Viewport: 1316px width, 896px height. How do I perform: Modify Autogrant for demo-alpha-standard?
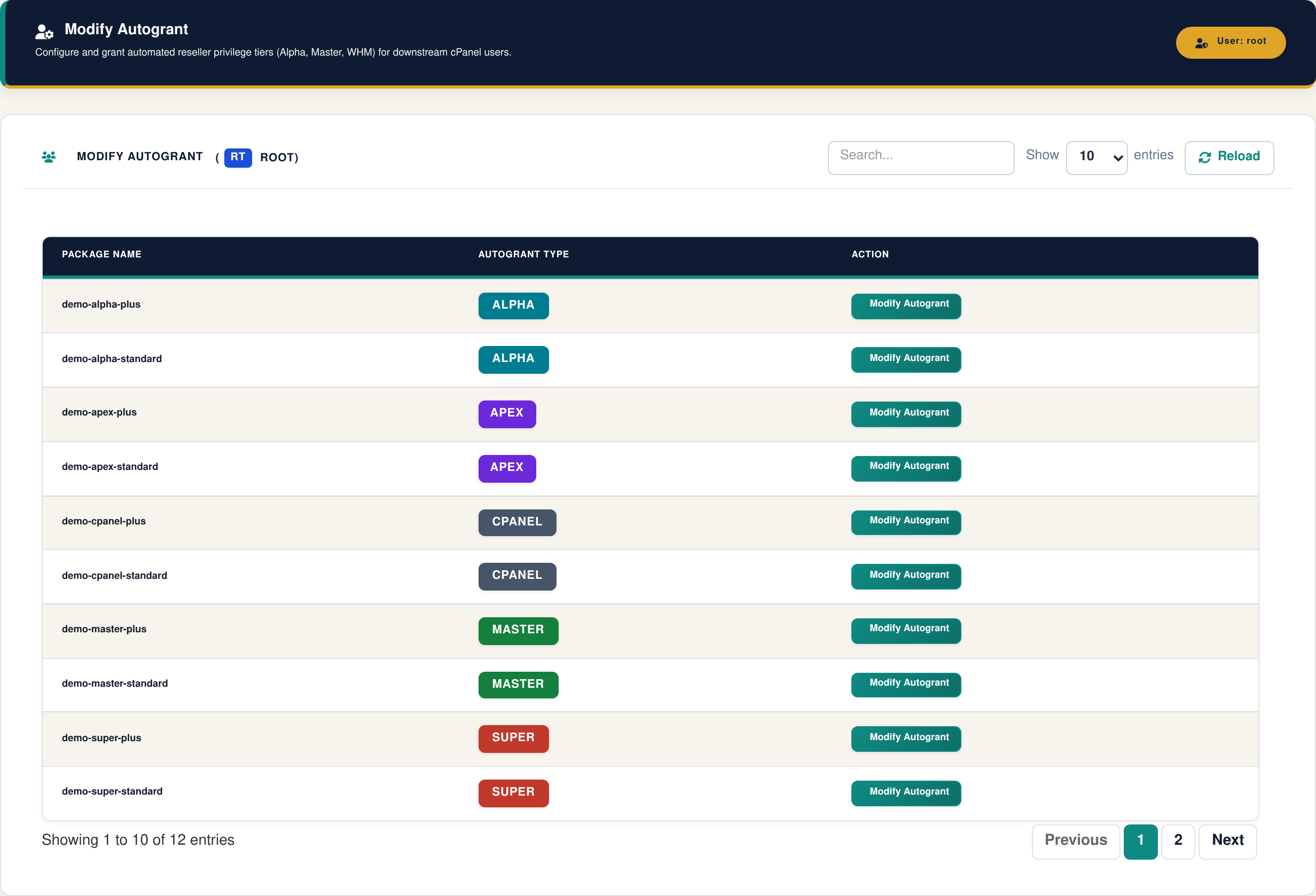pos(905,359)
